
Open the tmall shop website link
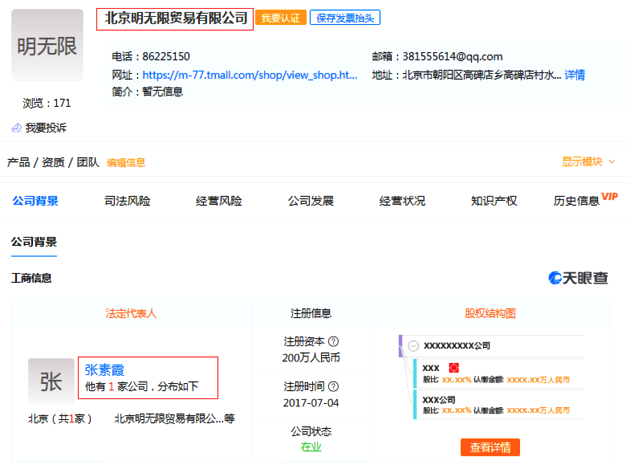tap(250, 75)
